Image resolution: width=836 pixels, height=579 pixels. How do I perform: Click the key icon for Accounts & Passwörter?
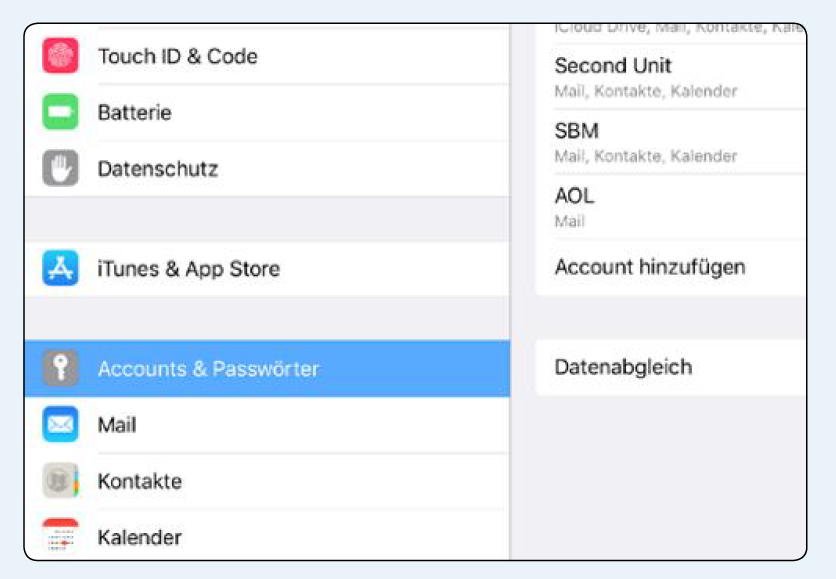(x=60, y=368)
